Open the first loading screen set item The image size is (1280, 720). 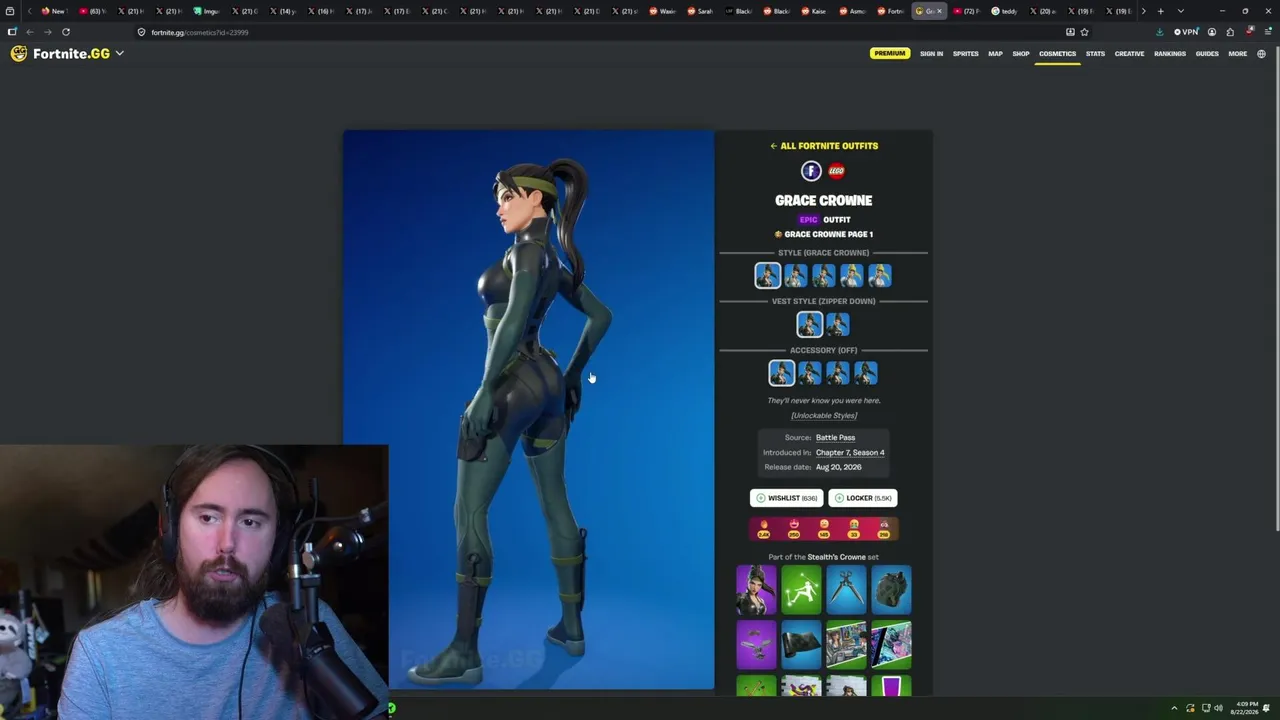(846, 645)
